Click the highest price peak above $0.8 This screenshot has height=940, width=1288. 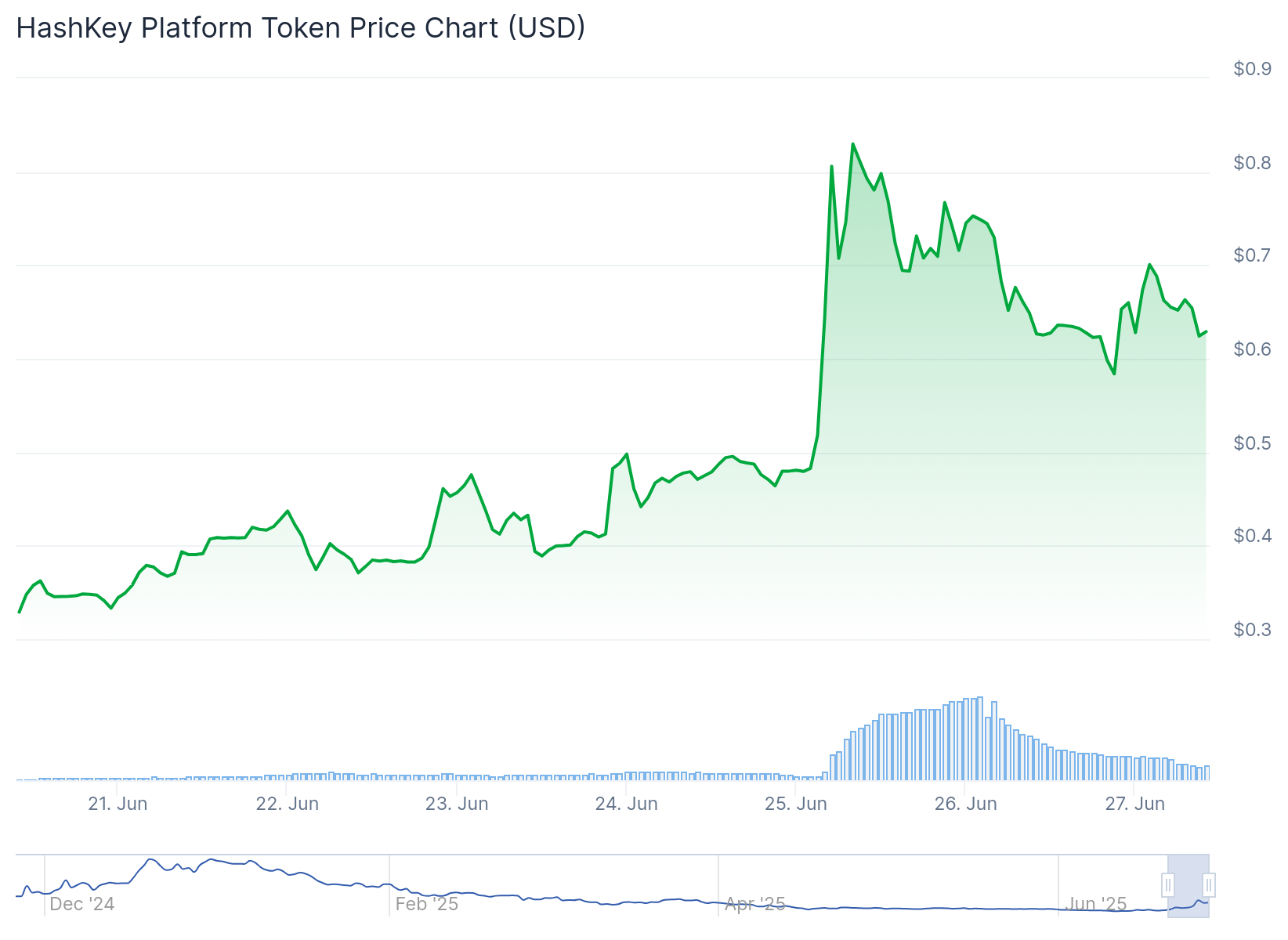[852, 144]
